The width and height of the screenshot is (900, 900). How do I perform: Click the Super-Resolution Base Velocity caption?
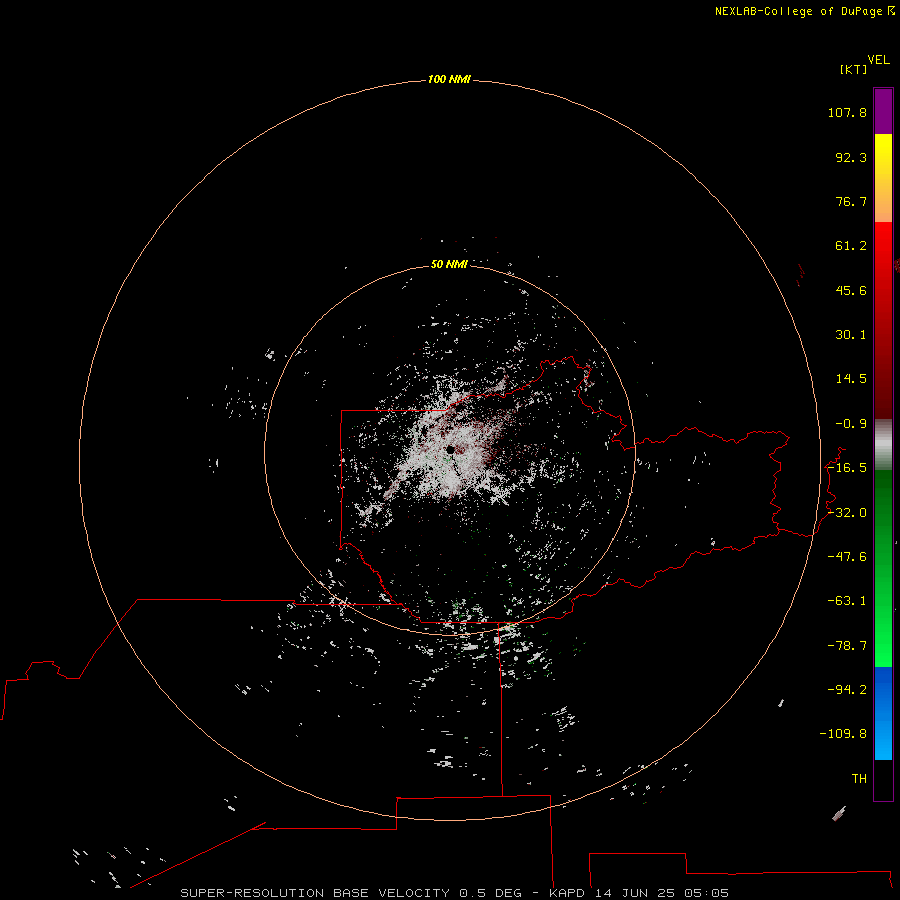[x=455, y=893]
